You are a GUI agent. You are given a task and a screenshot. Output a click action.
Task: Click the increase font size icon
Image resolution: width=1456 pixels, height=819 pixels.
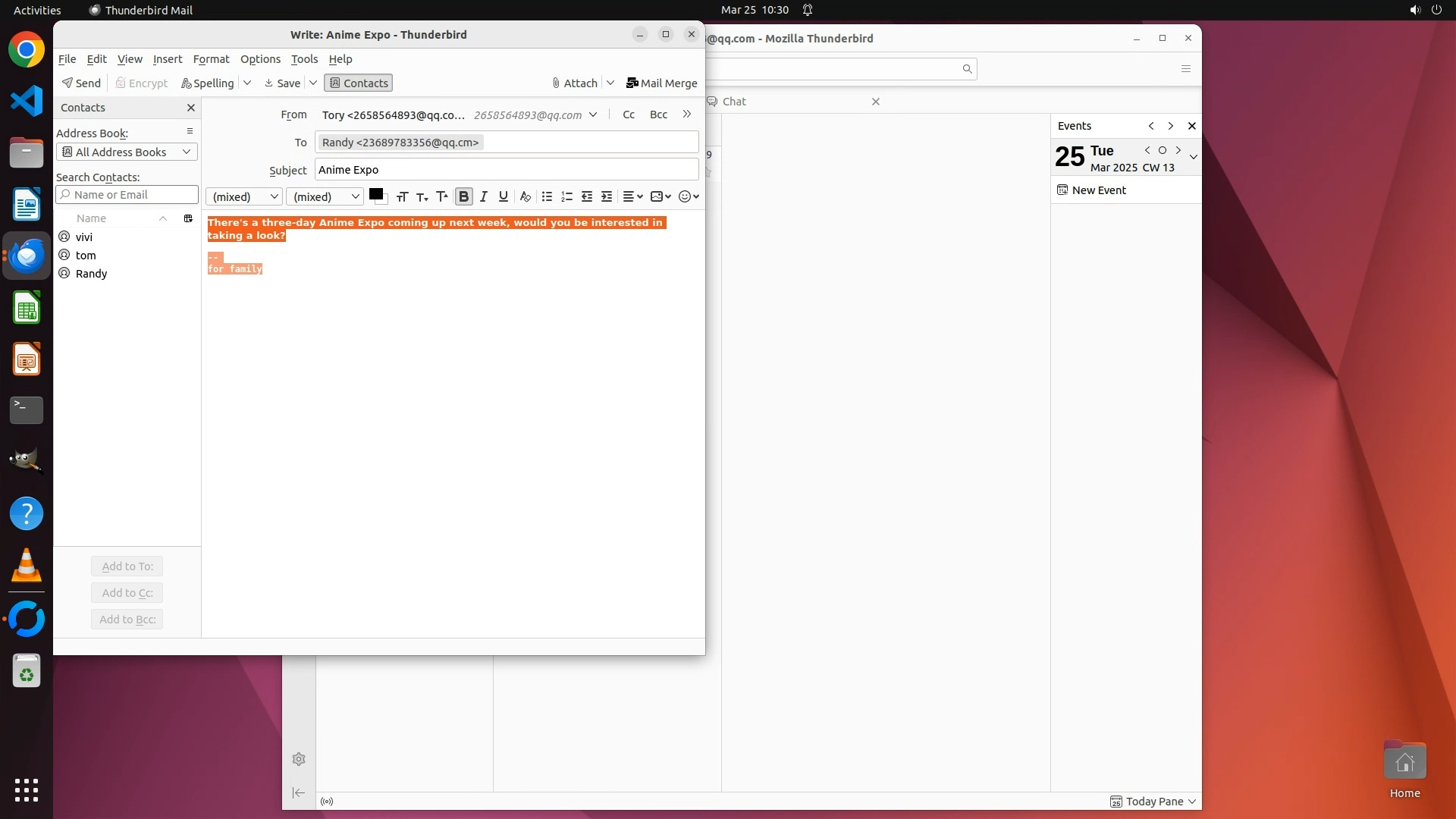tap(442, 196)
